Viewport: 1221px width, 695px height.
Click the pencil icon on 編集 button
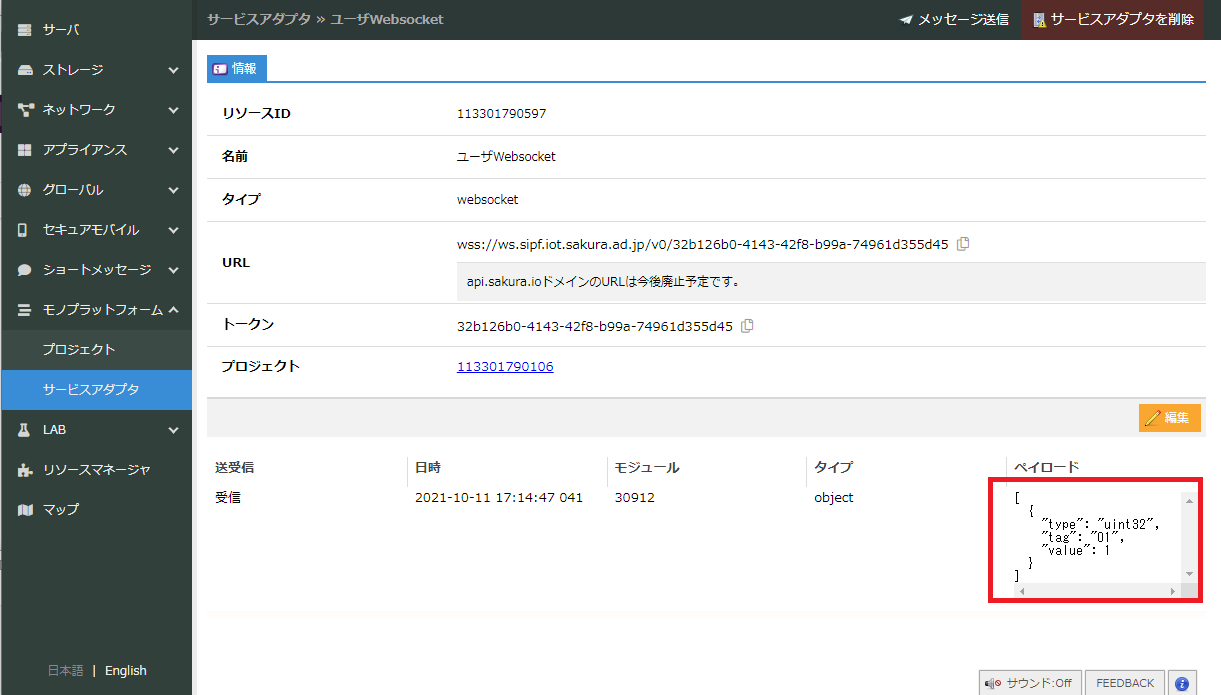[1153, 418]
